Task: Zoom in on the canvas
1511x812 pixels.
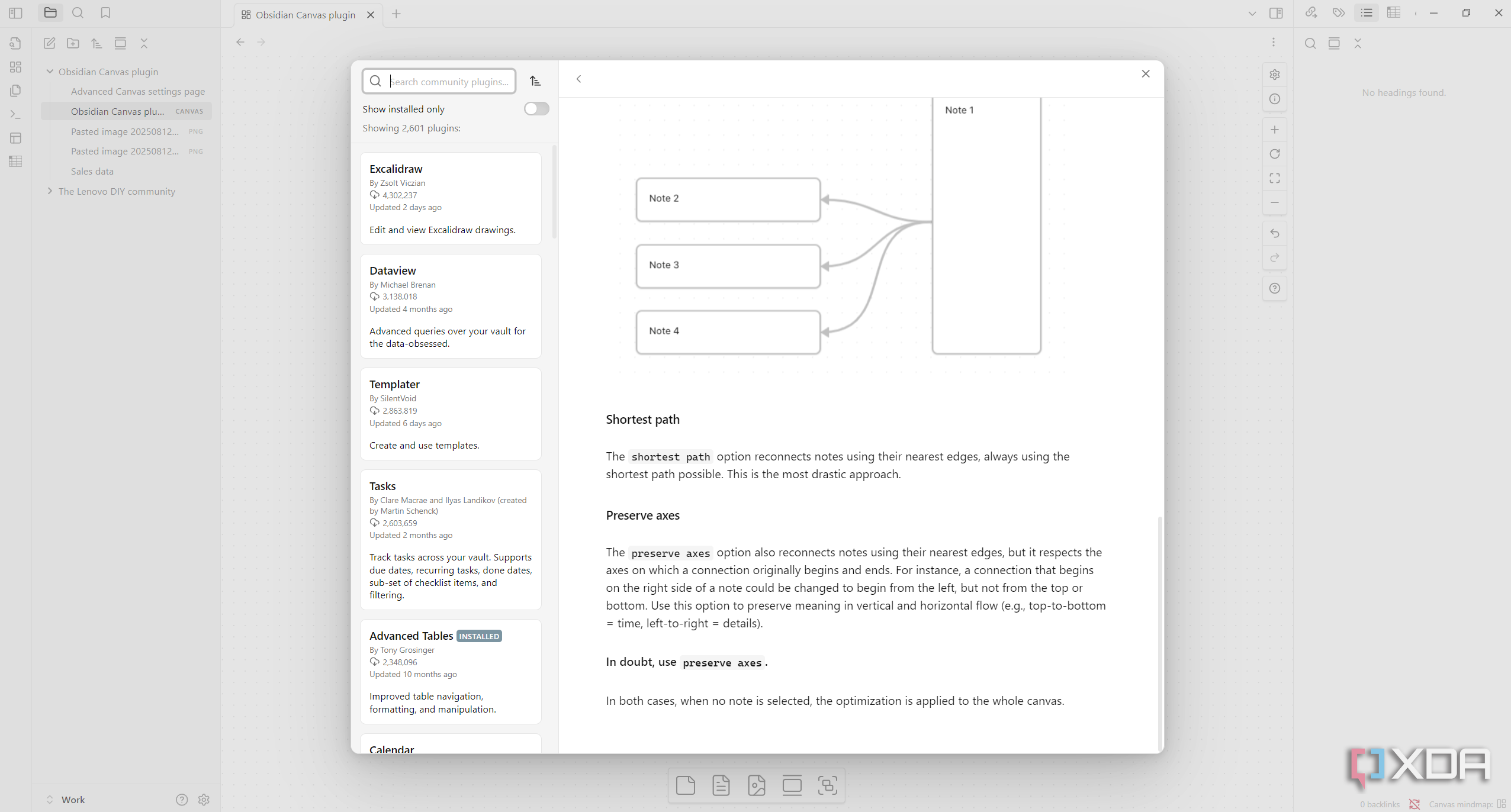Action: point(1275,130)
